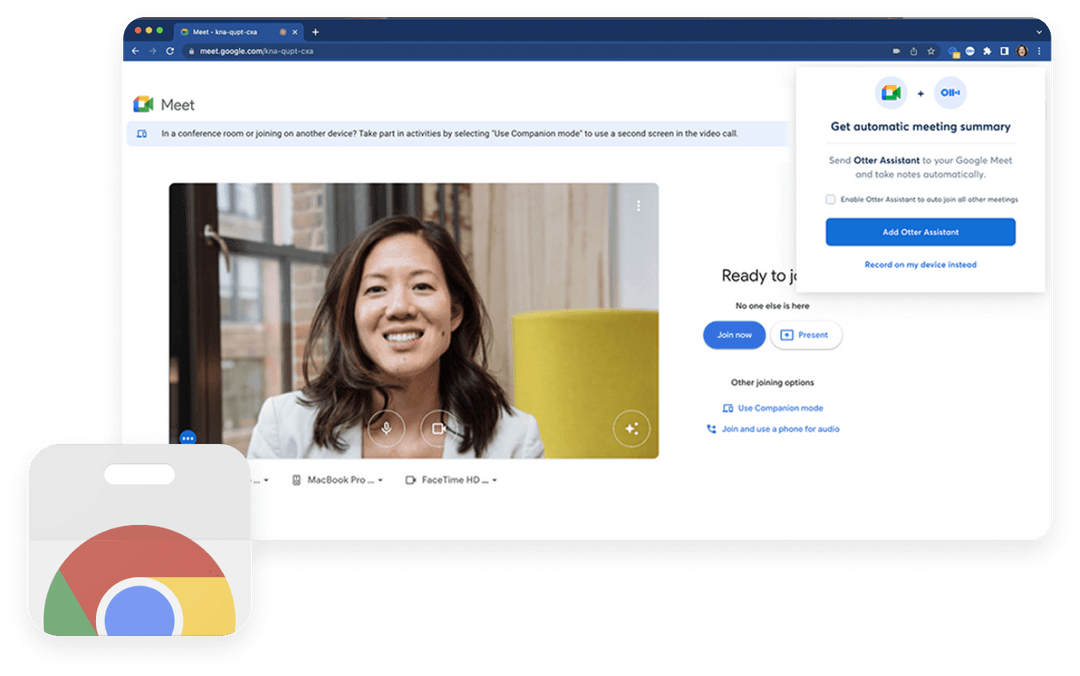Open the Chrome extensions puzzle icon
Viewport: 1080px width, 676px height.
click(x=988, y=50)
